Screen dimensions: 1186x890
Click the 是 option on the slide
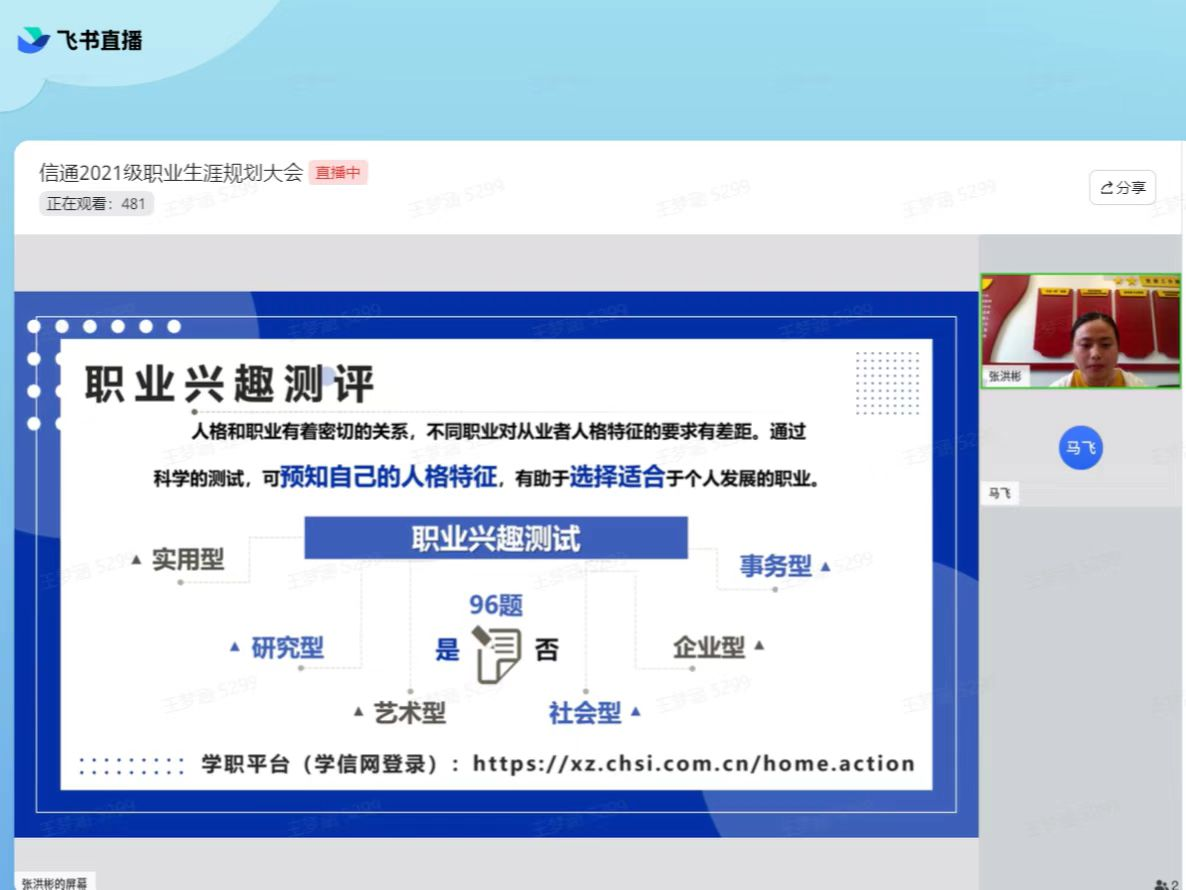[447, 650]
